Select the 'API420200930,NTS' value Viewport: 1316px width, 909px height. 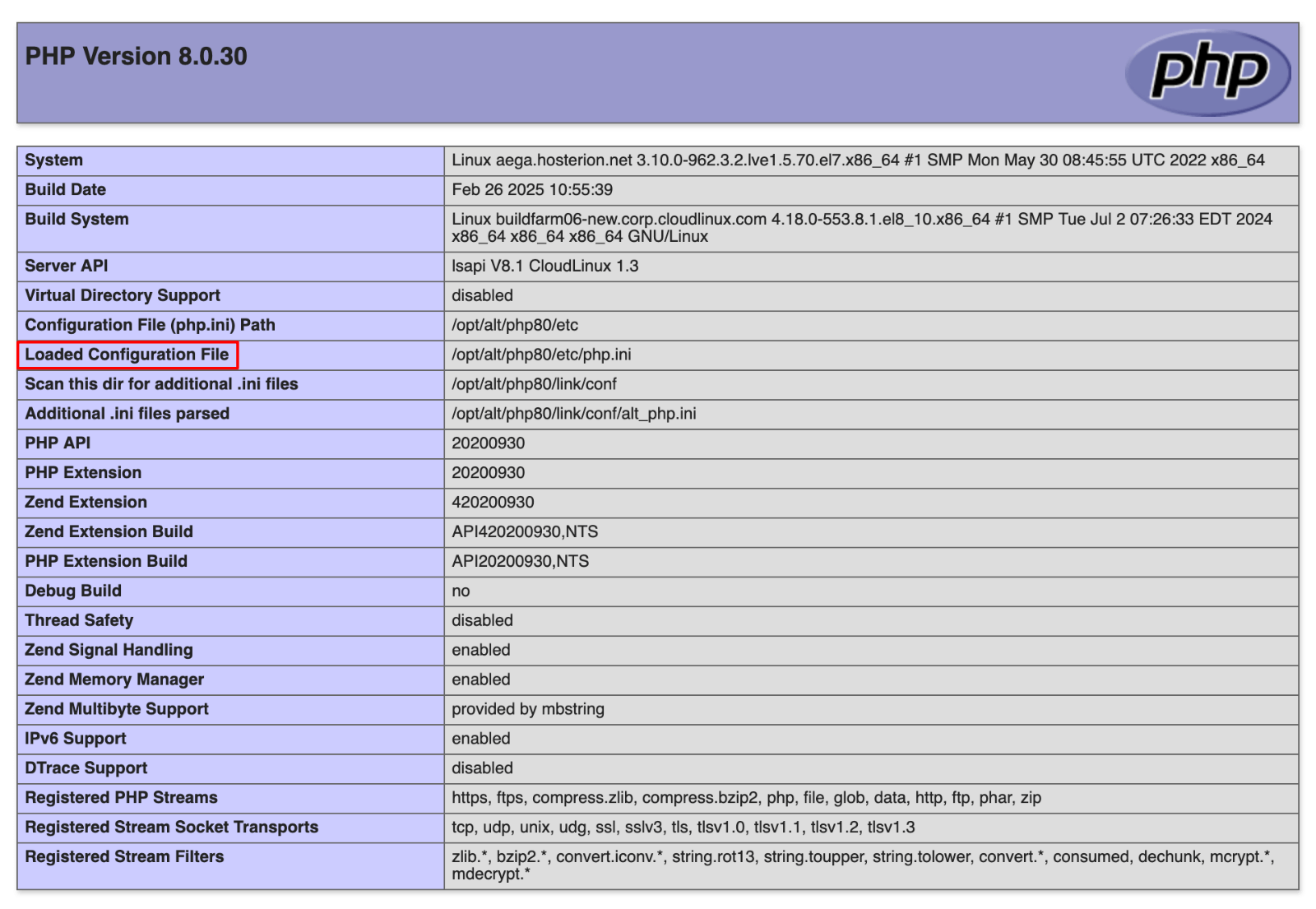526,532
